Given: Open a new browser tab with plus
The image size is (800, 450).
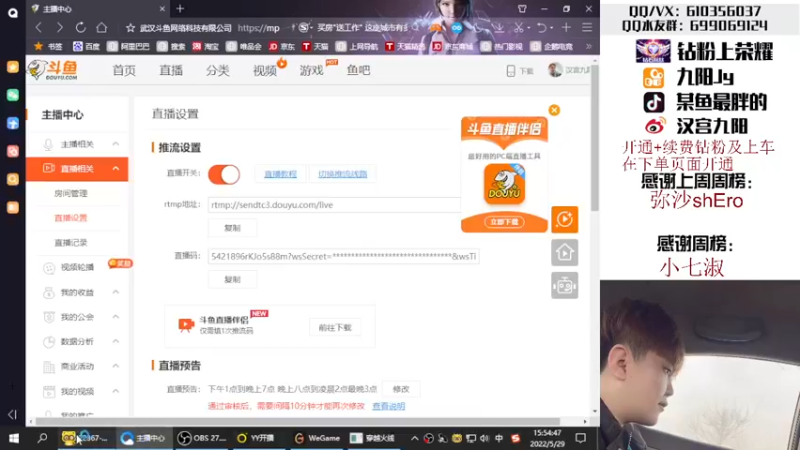Looking at the screenshot, I should pos(180,9).
